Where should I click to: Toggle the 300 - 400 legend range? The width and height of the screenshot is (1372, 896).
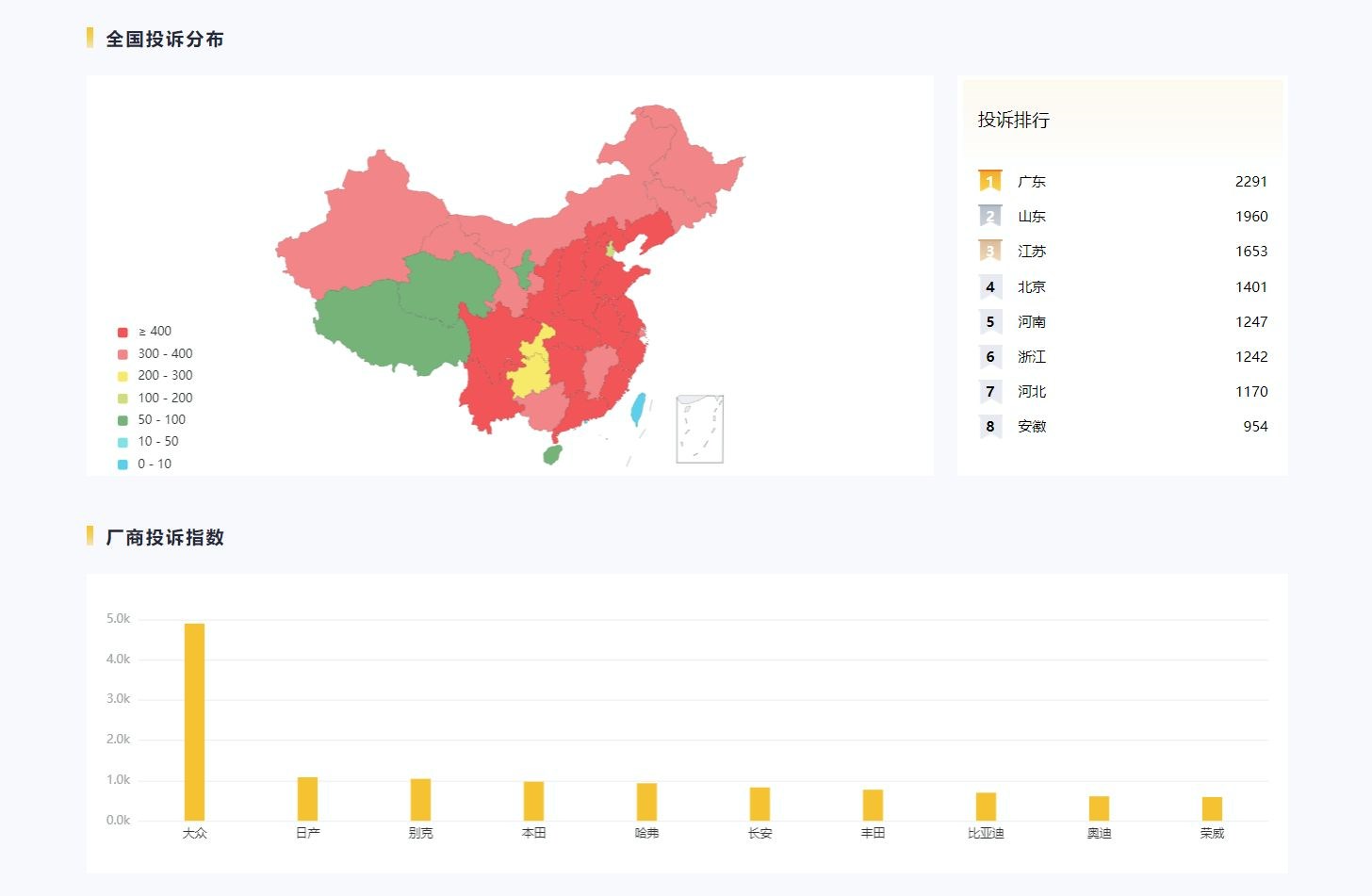155,353
